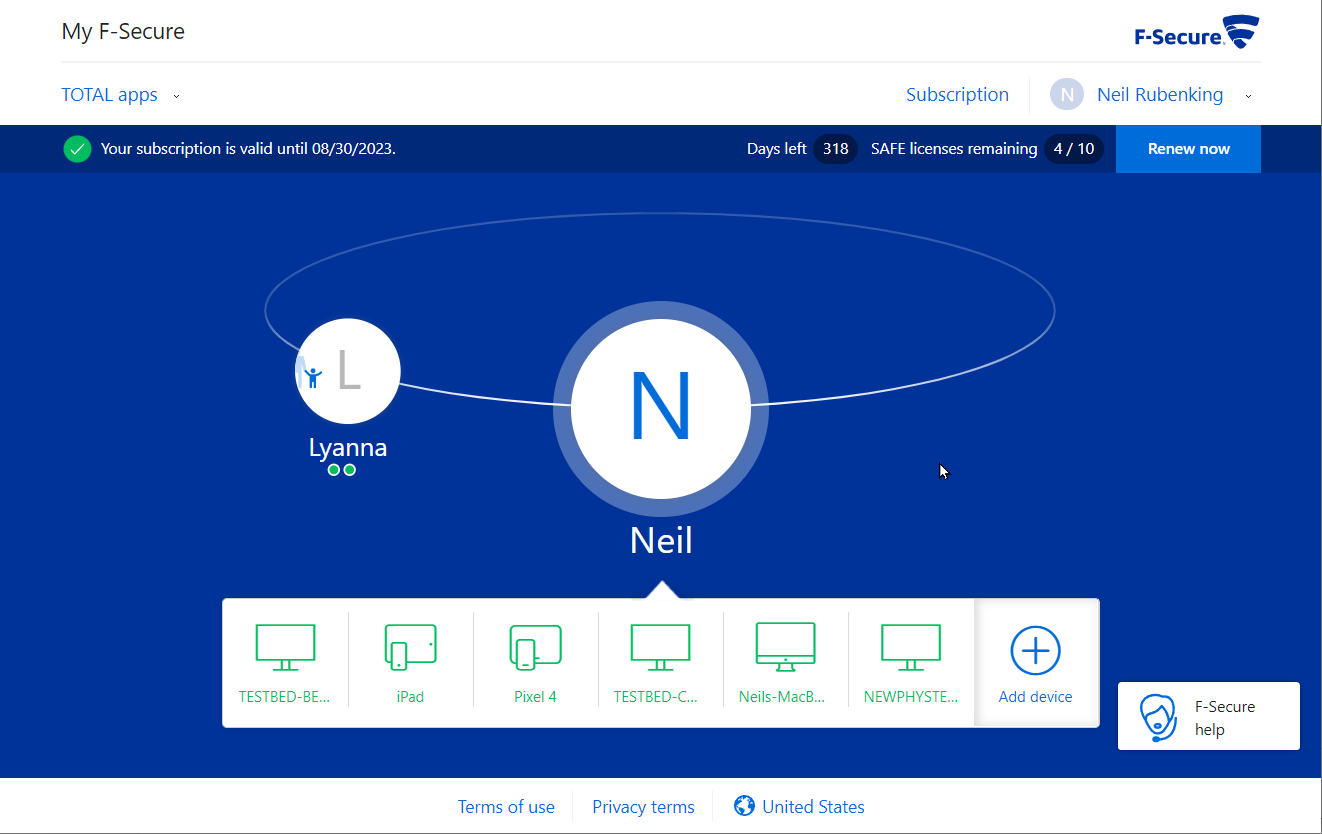The image size is (1322, 834).
Task: Change the United States region link
Action: [813, 807]
